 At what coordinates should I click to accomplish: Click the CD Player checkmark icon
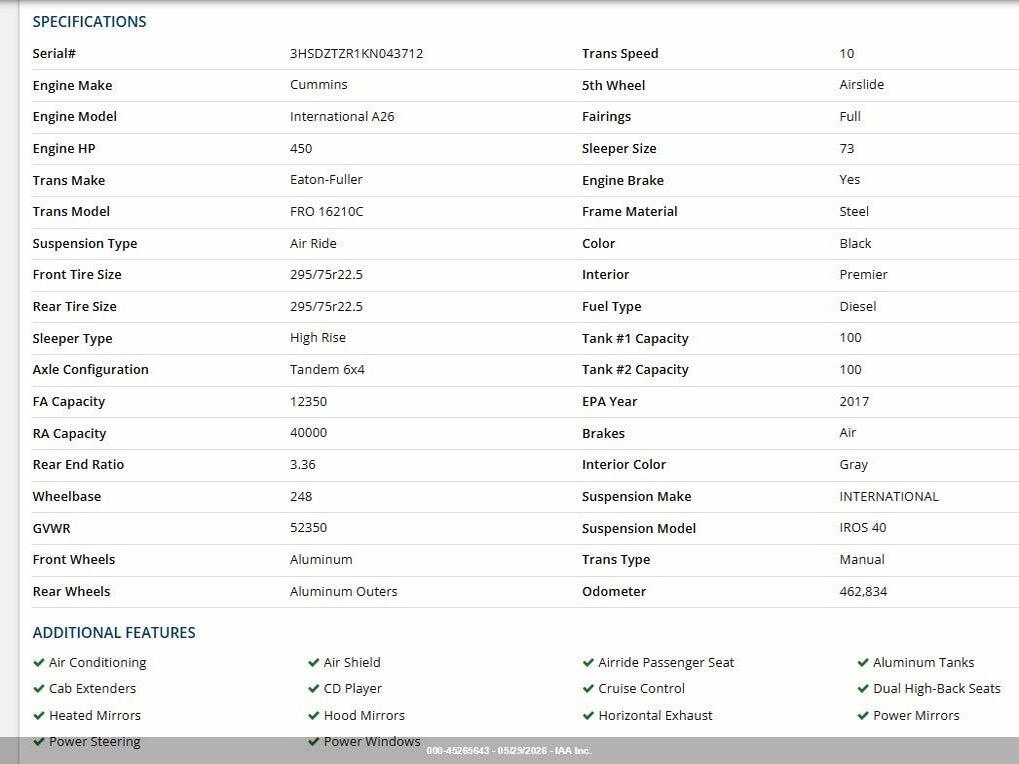[313, 689]
